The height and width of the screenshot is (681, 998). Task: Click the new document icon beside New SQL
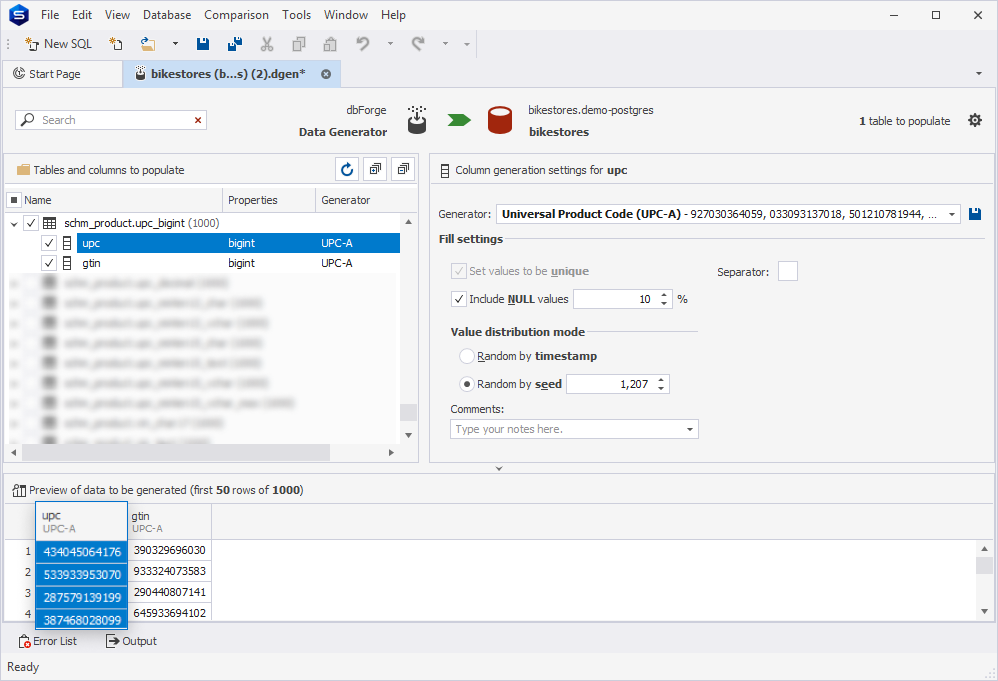(116, 44)
